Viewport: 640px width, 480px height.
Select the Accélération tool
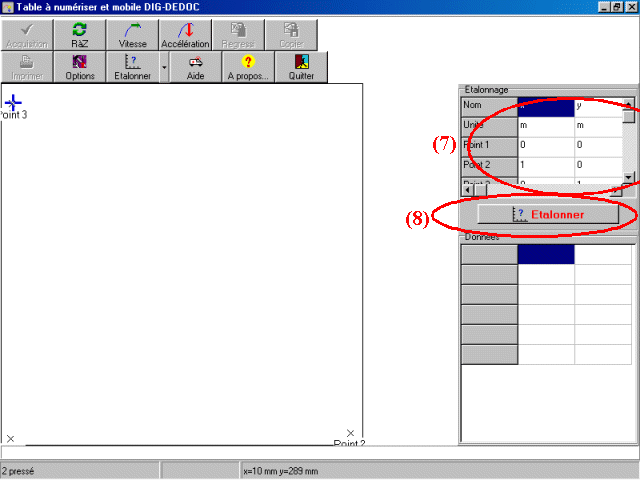tap(185, 36)
